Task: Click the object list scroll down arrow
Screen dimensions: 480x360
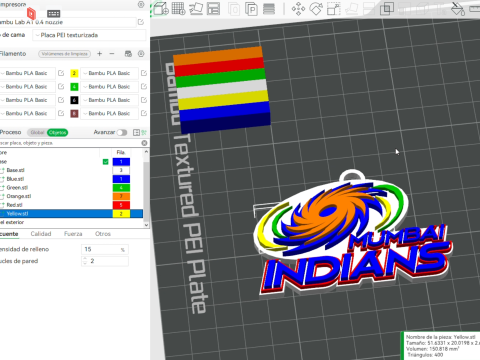Action: (146, 225)
